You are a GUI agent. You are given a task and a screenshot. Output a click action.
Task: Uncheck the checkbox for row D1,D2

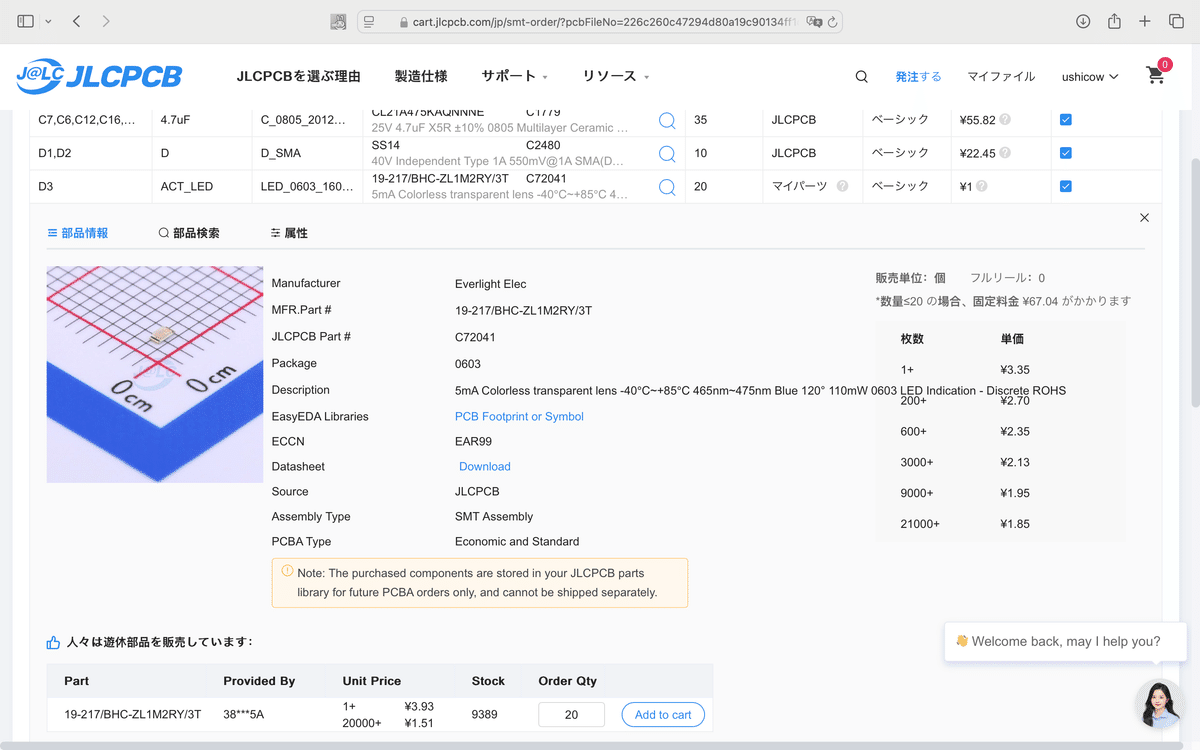tap(1065, 153)
